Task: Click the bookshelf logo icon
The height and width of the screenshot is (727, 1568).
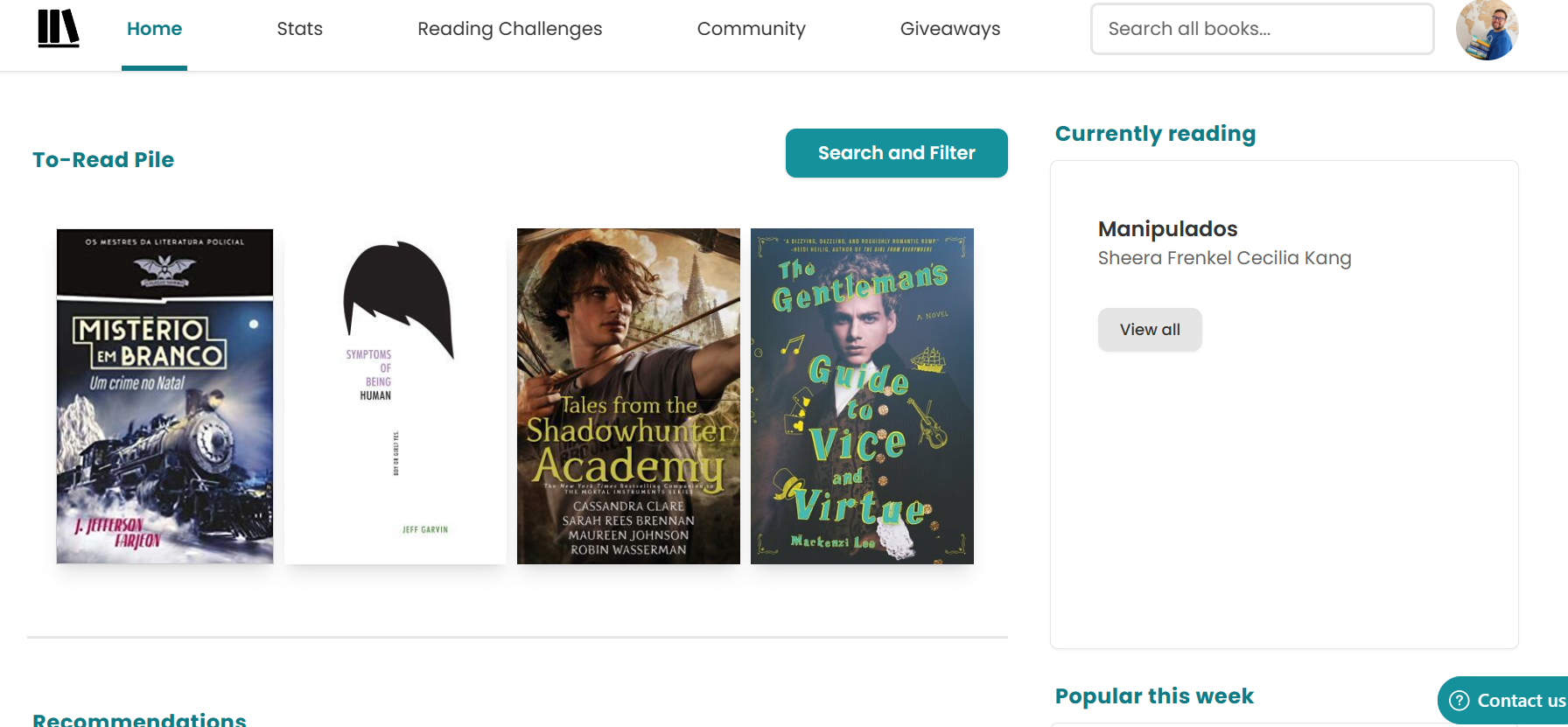Action: pos(59,28)
